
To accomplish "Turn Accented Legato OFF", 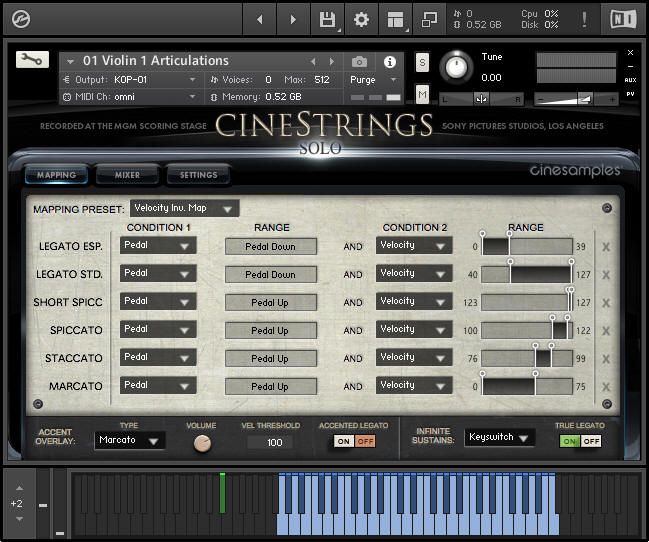I will tap(365, 441).
